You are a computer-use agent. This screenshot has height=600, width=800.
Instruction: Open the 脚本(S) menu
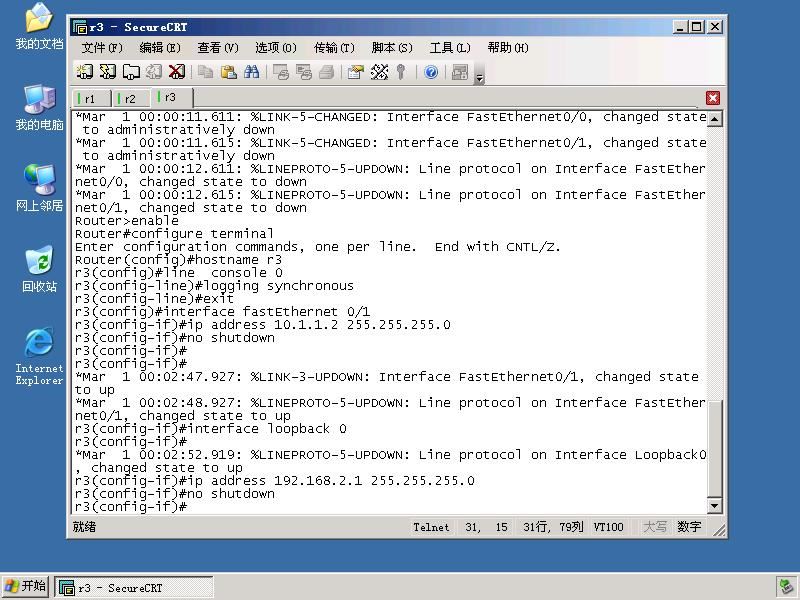[x=392, y=47]
